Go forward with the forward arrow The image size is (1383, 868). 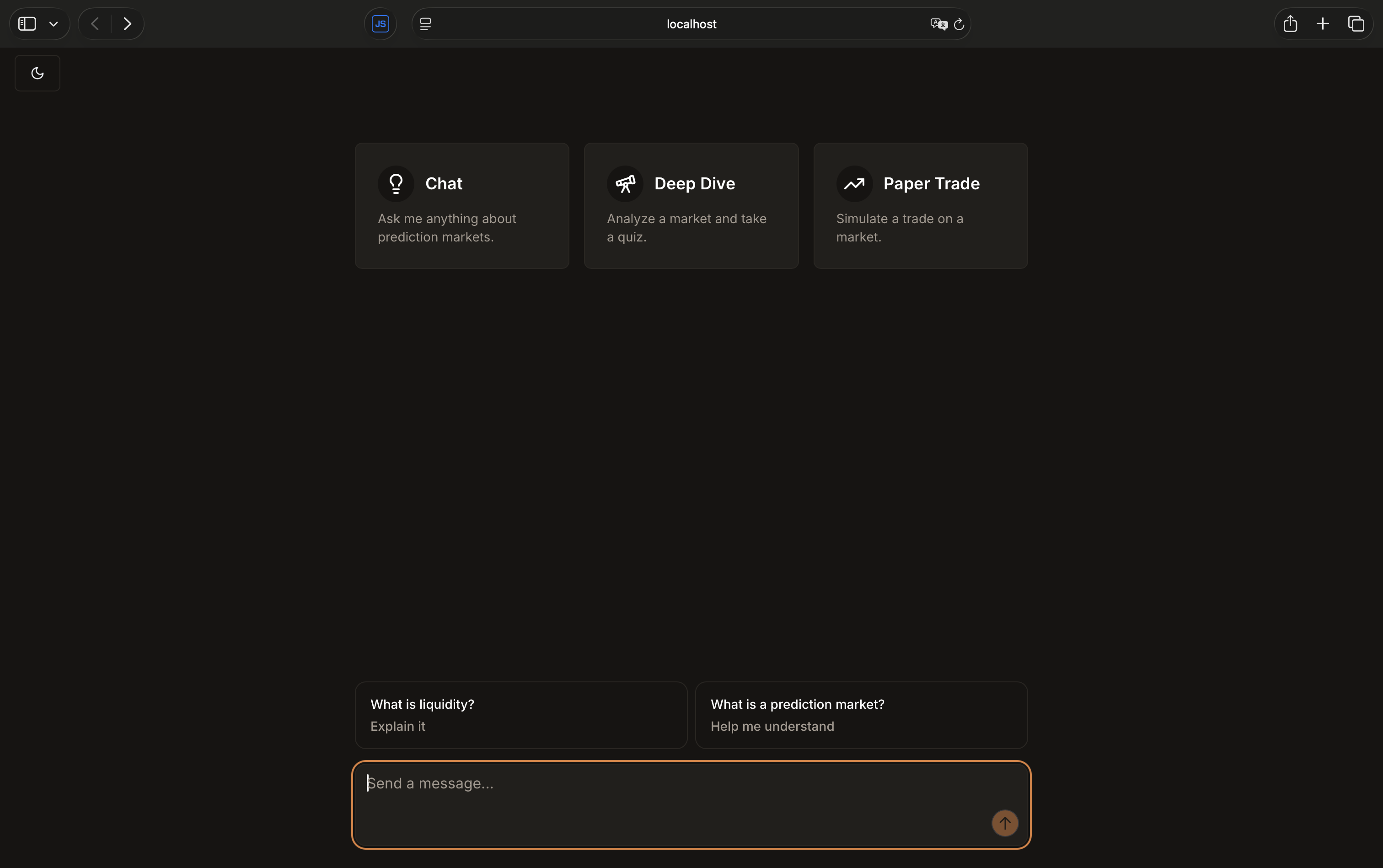pyautogui.click(x=128, y=24)
